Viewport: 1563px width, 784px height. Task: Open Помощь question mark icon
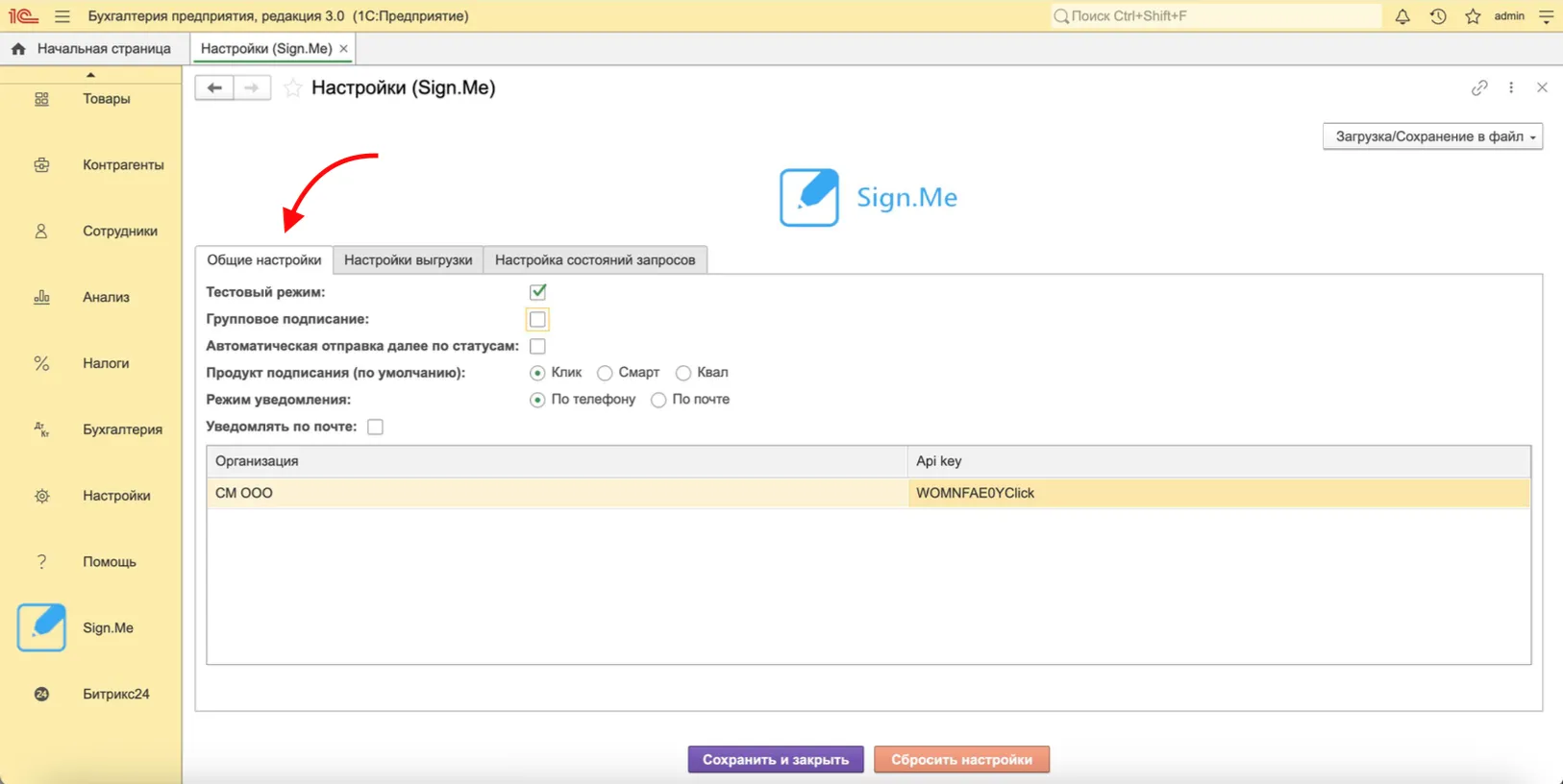click(x=41, y=562)
